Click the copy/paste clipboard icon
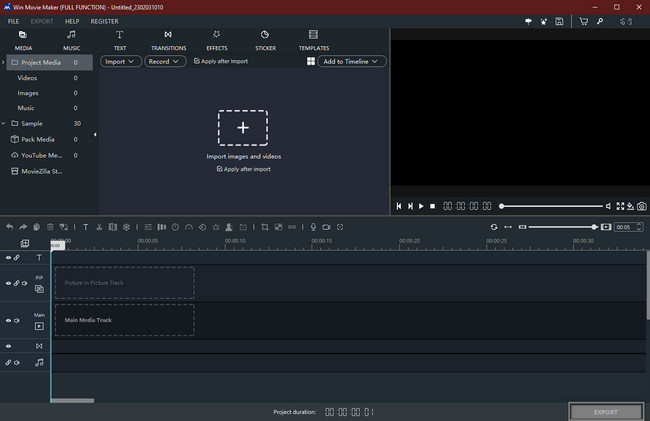 (37, 227)
